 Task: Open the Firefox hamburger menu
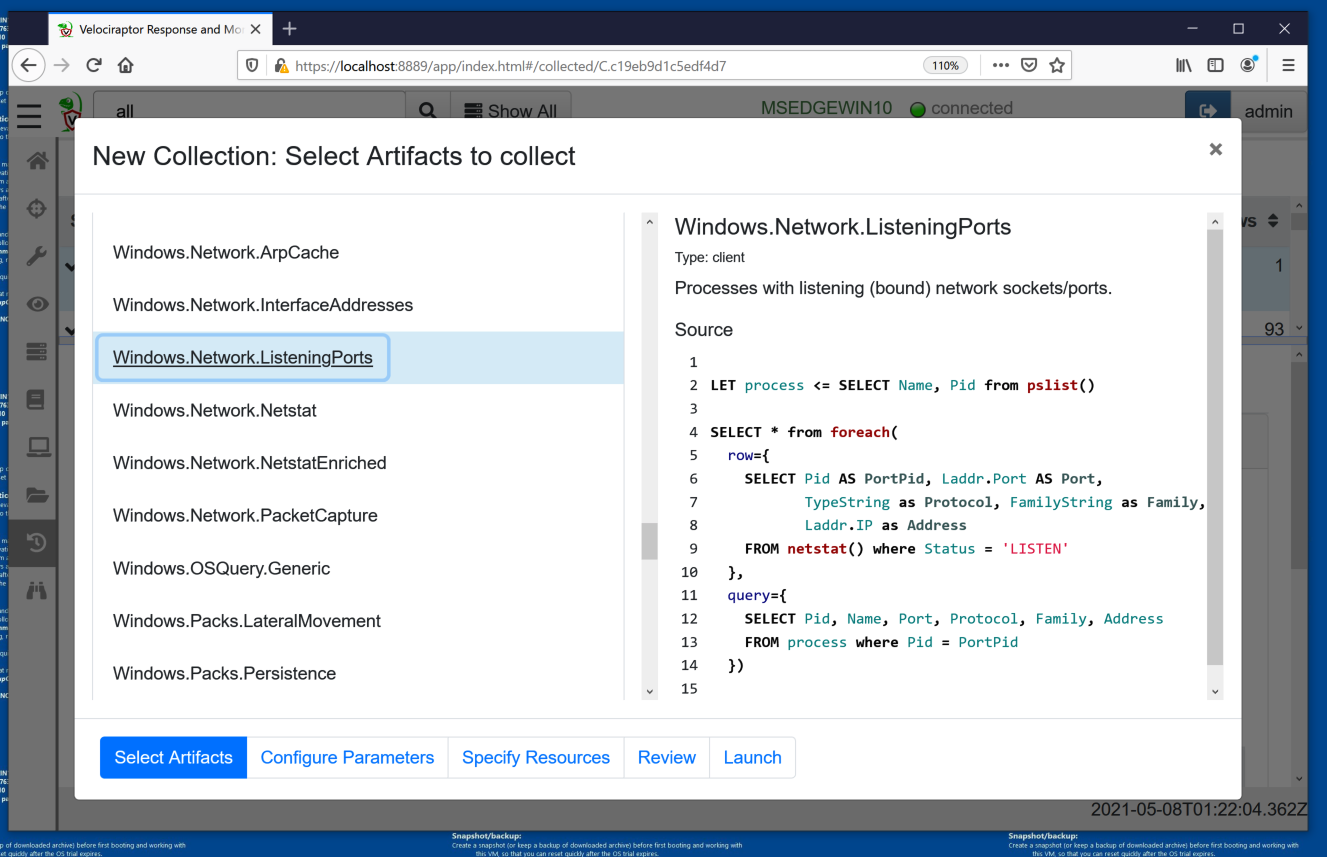click(1288, 65)
